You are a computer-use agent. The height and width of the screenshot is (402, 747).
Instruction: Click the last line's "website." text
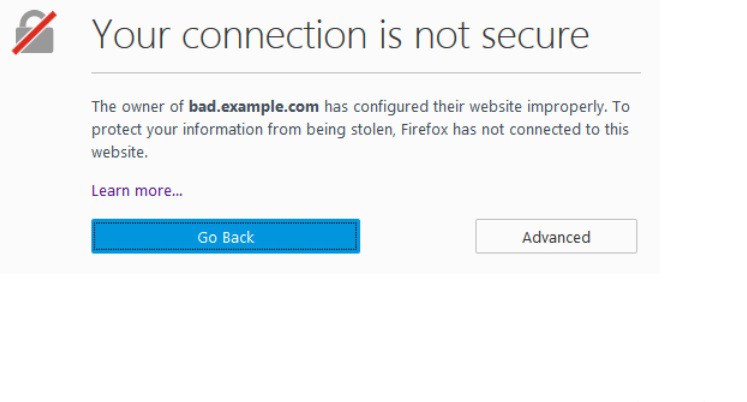coord(119,153)
